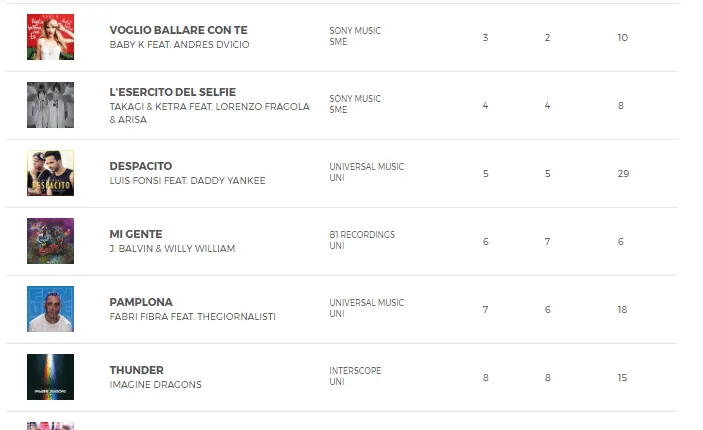Click artist J. Balvin & Willy William
This screenshot has height=430, width=703.
(x=172, y=249)
